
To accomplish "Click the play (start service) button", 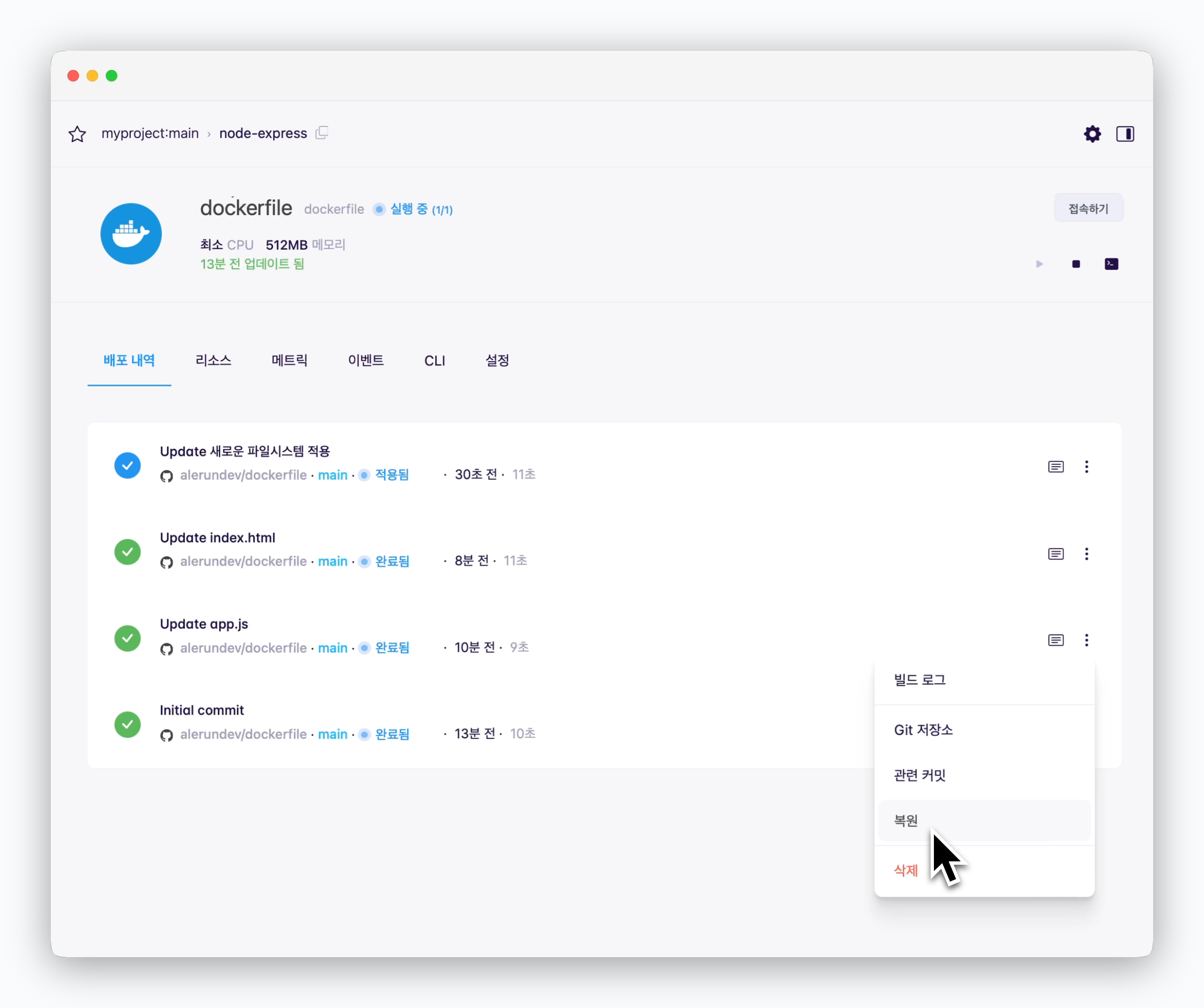I will (1039, 264).
